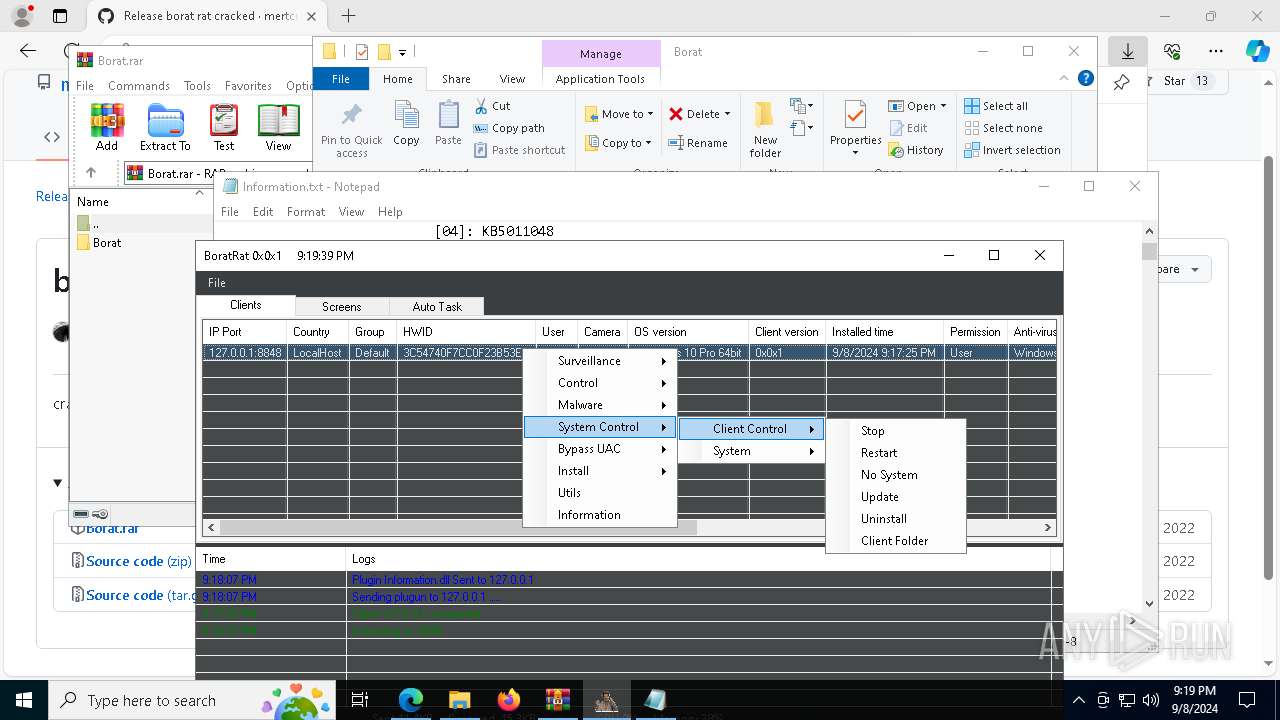This screenshot has height=720, width=1280.
Task: Click Copy path in Explorer ribbon
Action: tap(509, 128)
